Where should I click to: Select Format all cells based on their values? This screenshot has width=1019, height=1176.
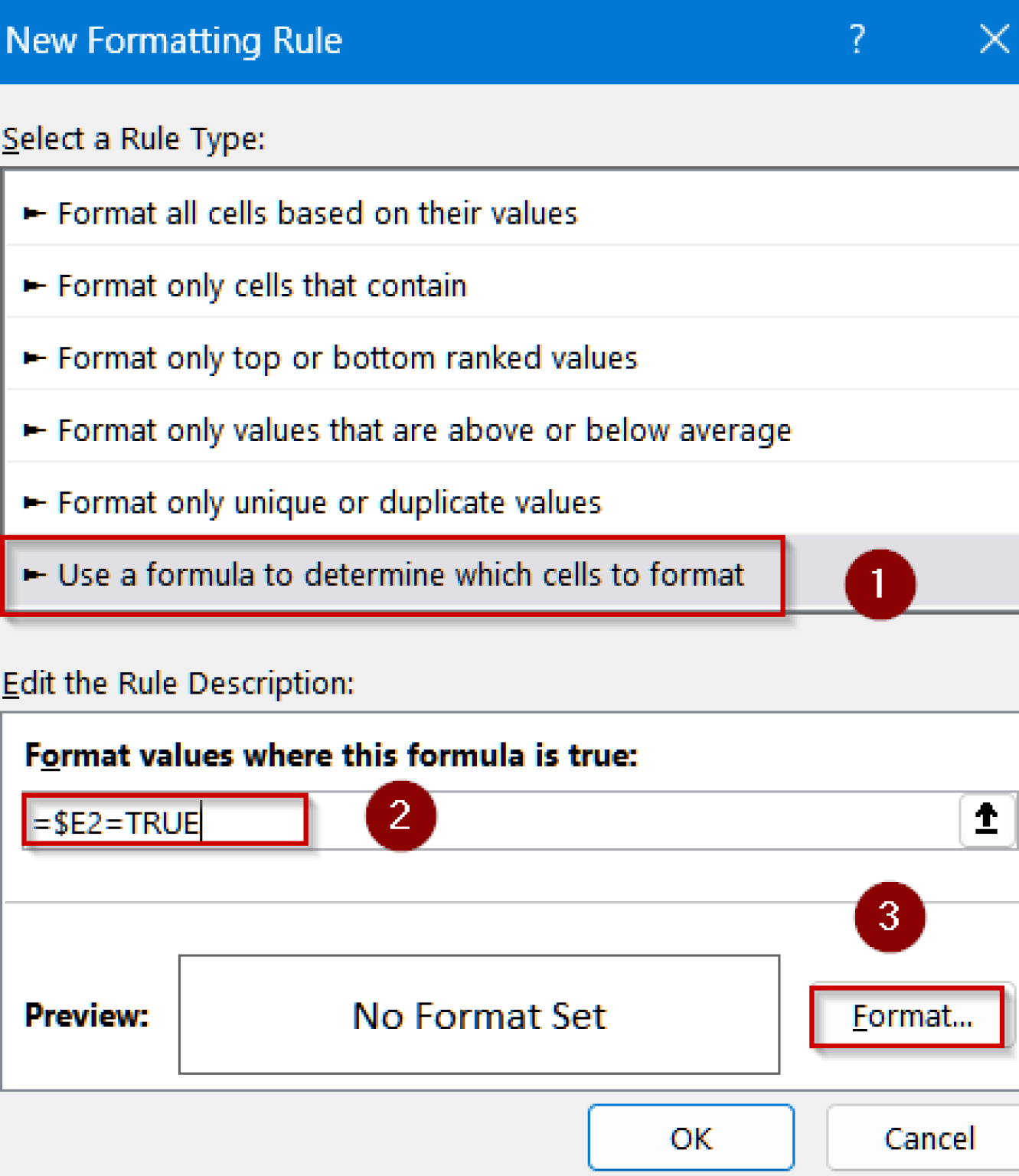(511, 213)
